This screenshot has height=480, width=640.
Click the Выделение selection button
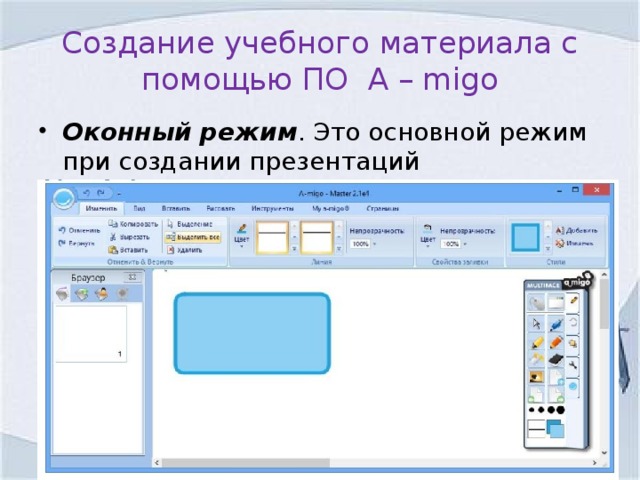190,224
